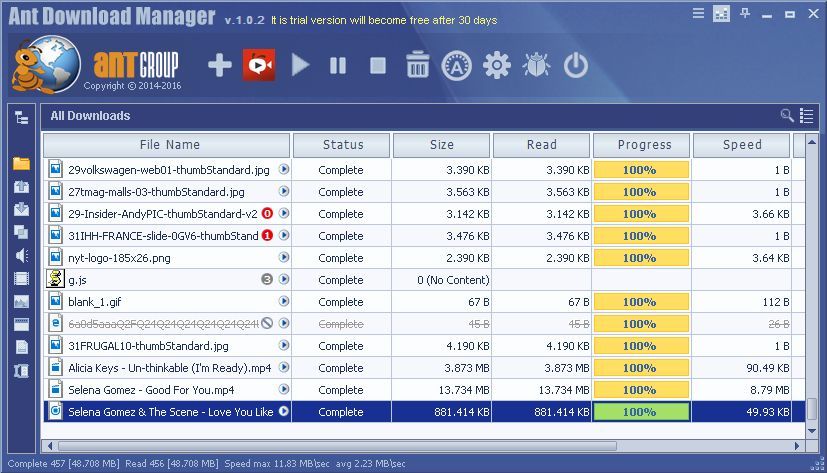
Task: Open the hamburger menu in title bar
Action: point(698,13)
